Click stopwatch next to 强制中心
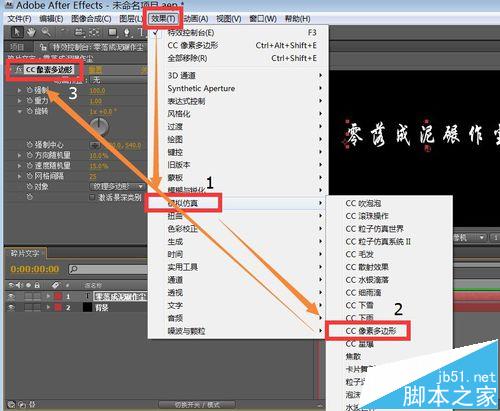The image size is (500, 411). [30, 145]
